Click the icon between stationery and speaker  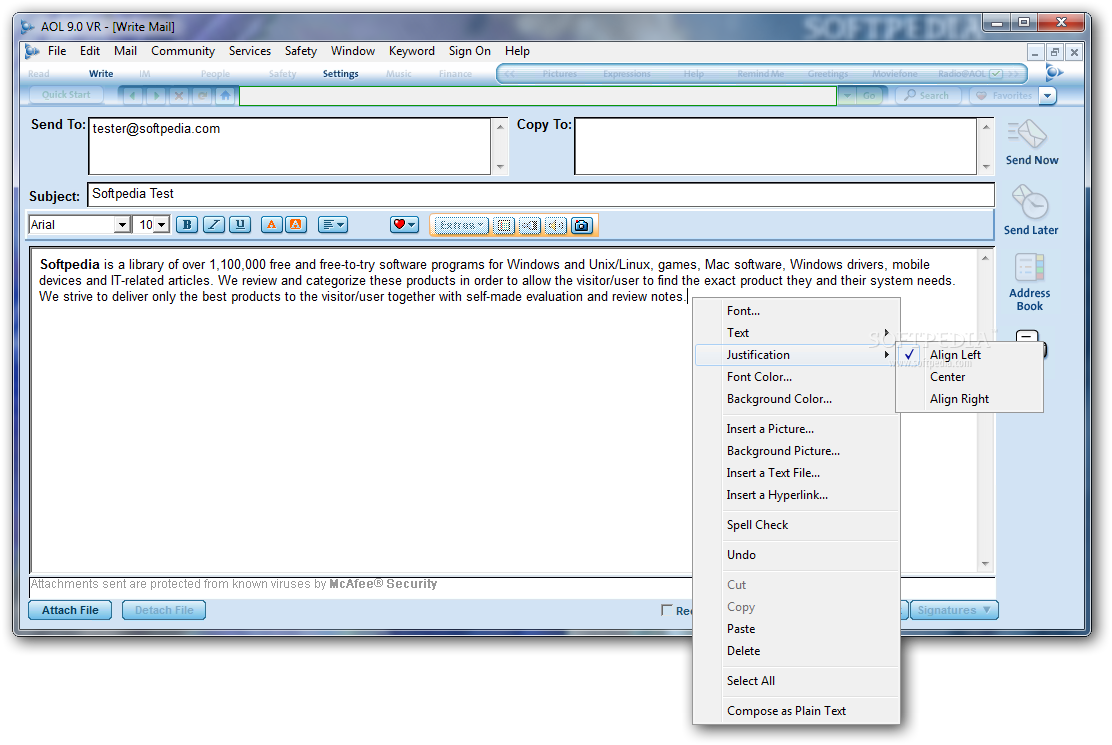530,225
